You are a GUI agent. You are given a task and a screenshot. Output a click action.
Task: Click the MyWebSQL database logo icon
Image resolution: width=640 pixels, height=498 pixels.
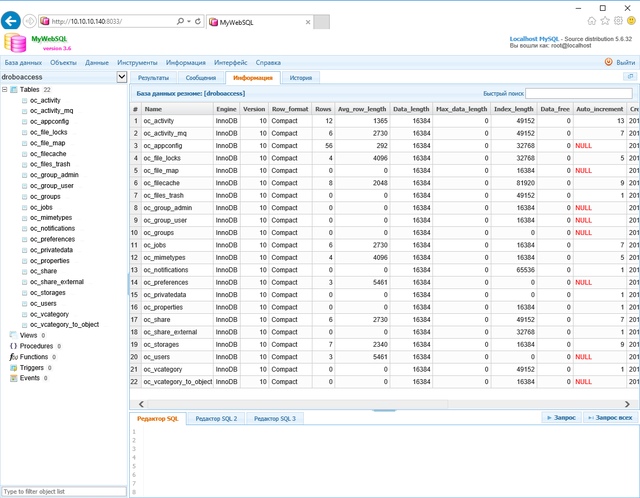(14, 42)
